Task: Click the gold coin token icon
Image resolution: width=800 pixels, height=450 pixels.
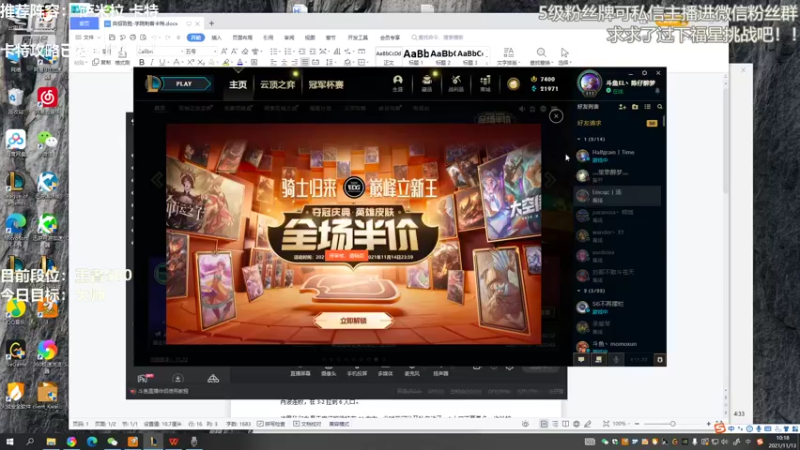Action: coord(513,84)
